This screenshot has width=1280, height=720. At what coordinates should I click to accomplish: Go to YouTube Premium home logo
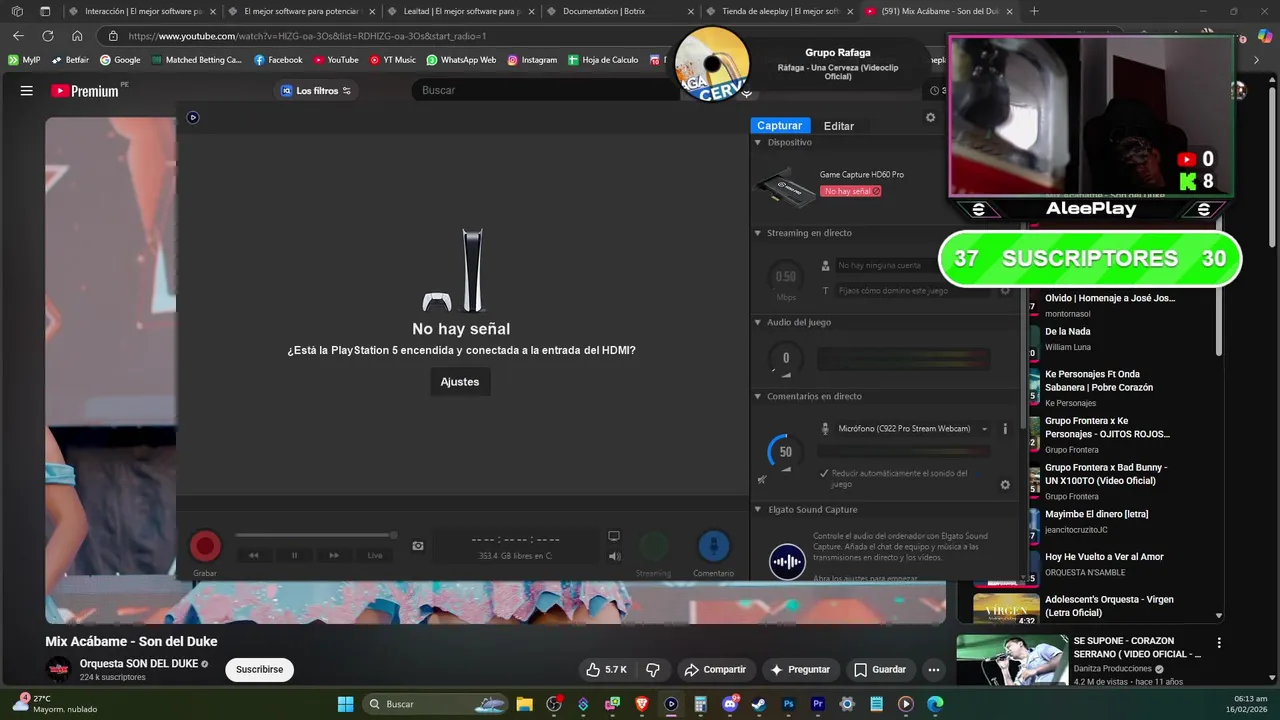pyautogui.click(x=86, y=90)
